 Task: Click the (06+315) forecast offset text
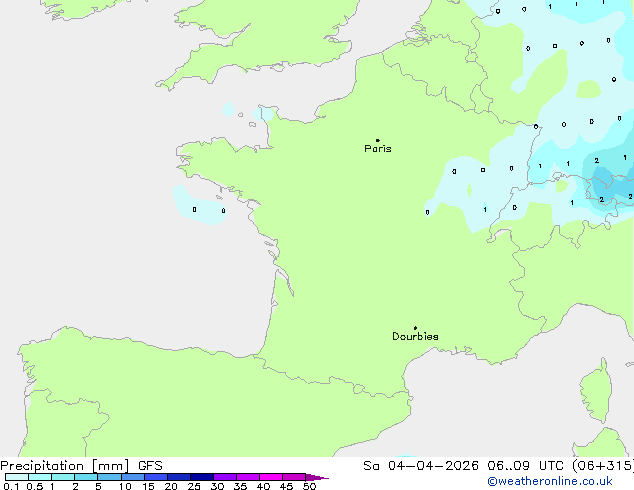[601, 466]
